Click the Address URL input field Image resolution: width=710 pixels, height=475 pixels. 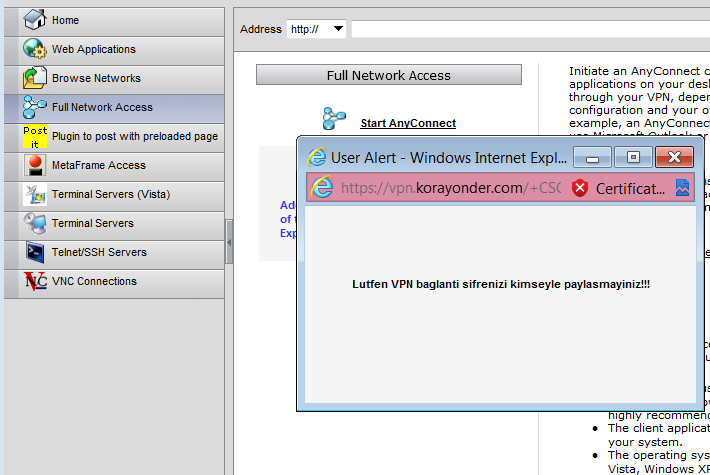point(531,29)
